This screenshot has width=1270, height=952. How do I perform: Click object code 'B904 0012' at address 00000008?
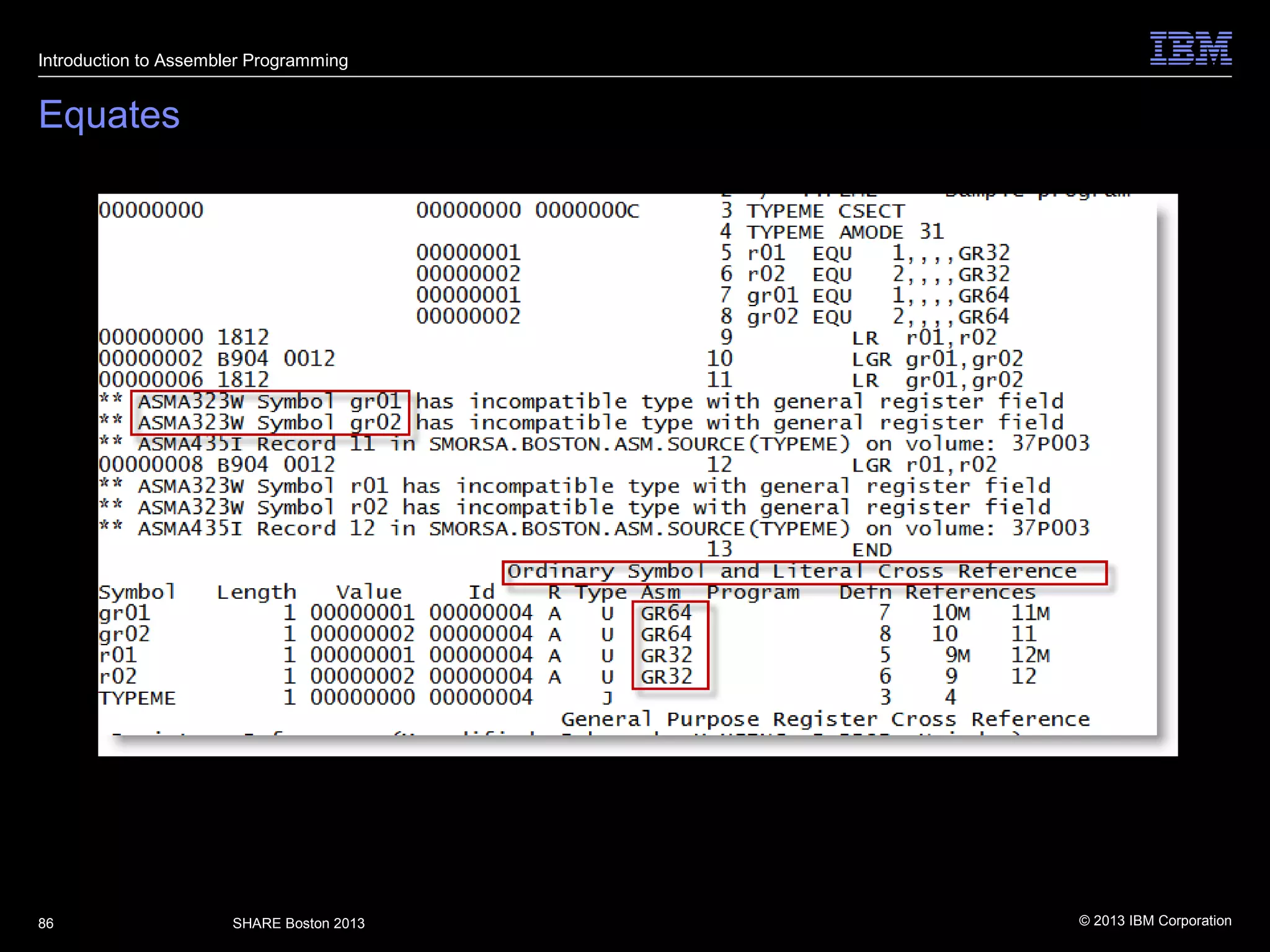[276, 465]
